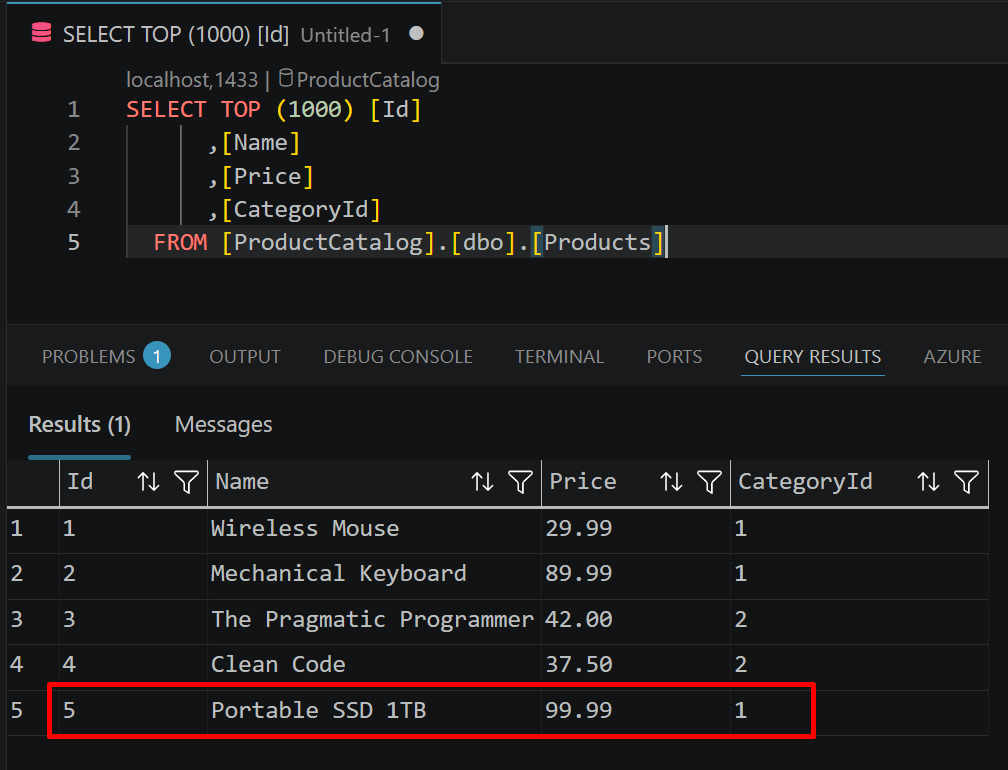
Task: Sort the CategoryId column
Action: 928,481
